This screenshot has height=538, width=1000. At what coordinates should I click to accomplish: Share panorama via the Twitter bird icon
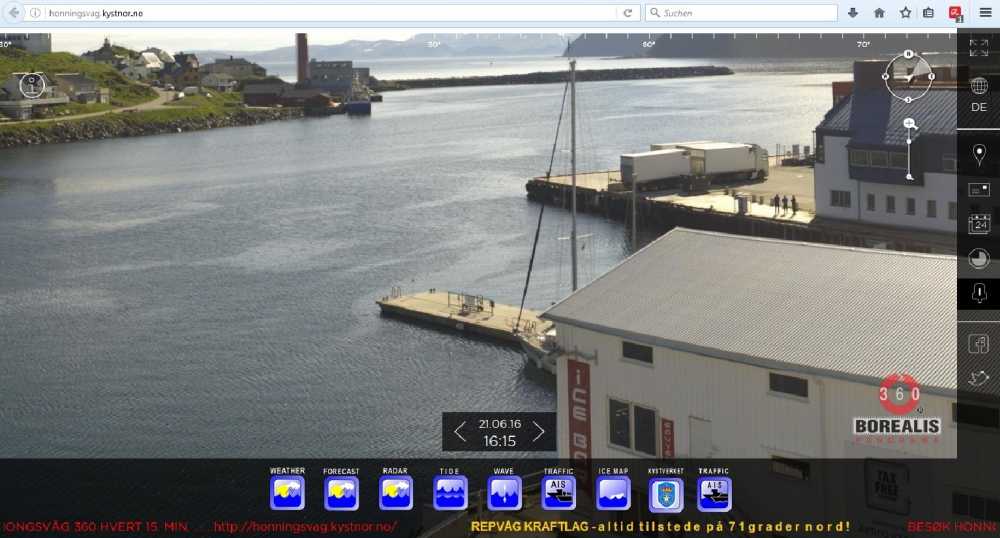pyautogui.click(x=979, y=378)
